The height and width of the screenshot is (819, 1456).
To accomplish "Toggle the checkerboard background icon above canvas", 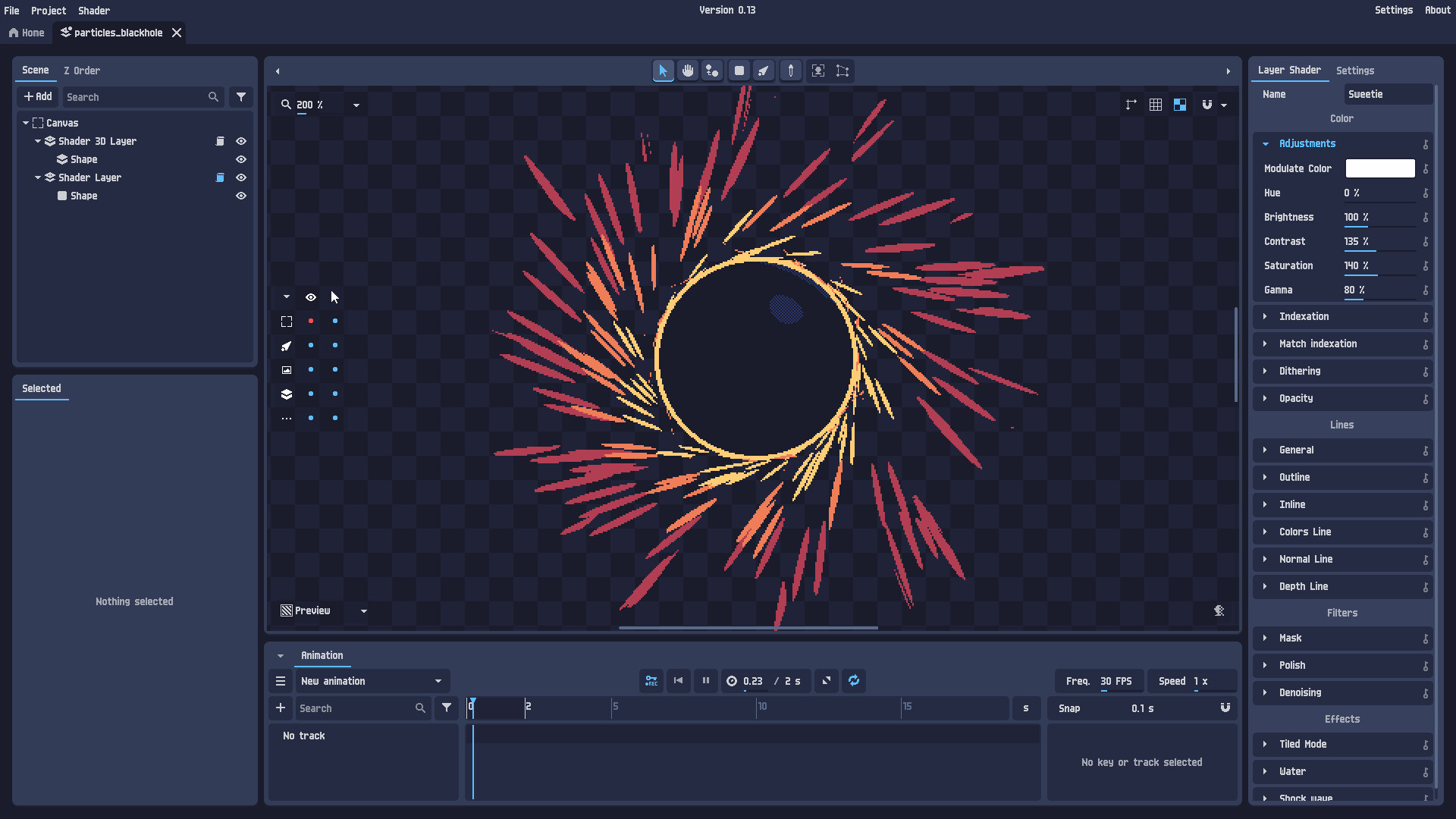I will [1179, 105].
